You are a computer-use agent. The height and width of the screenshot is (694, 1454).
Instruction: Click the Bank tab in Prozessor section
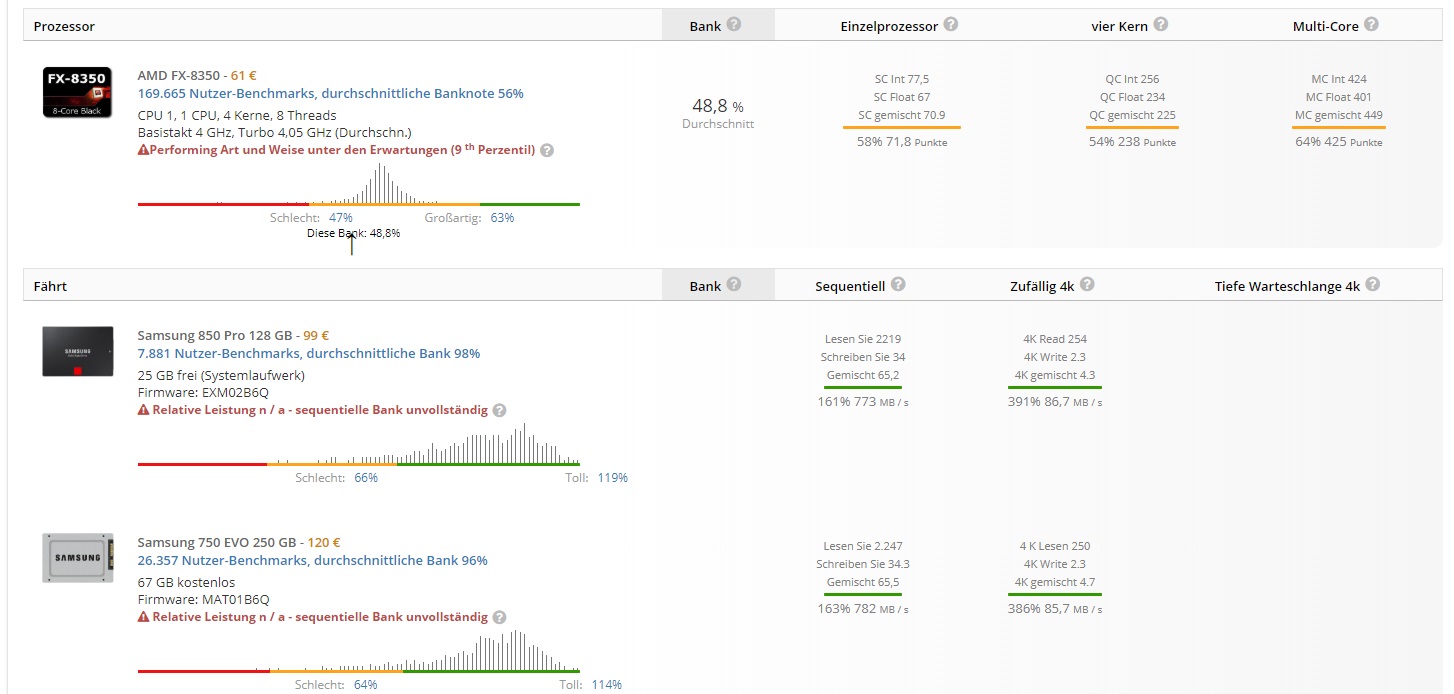(717, 25)
